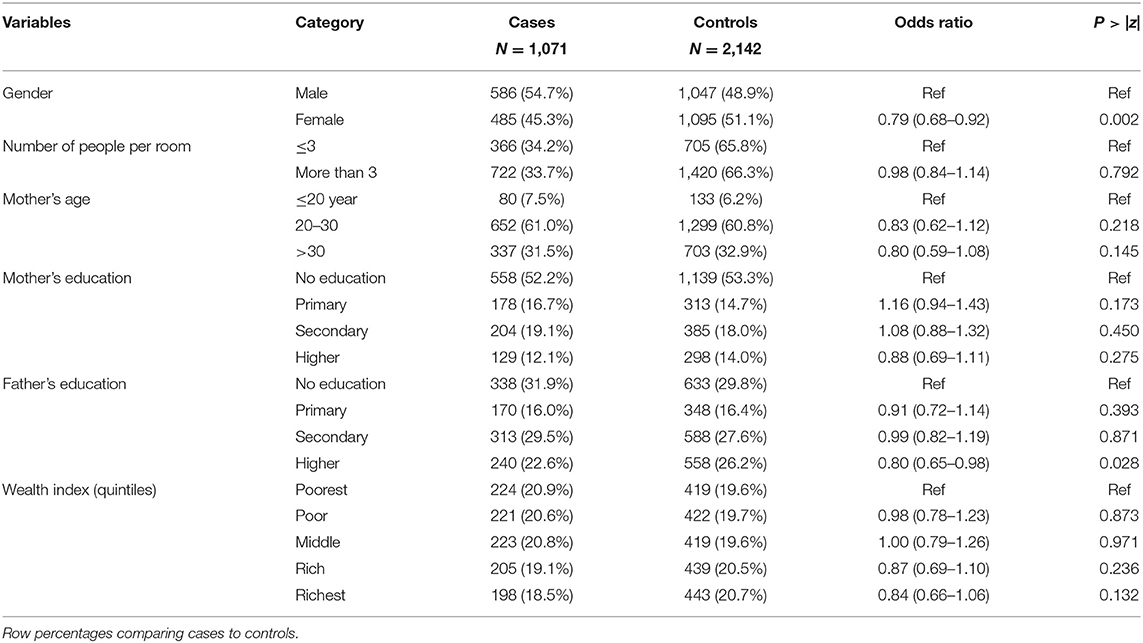Click the Row percentages footnote text
The width and height of the screenshot is (1143, 643).
pos(150,633)
